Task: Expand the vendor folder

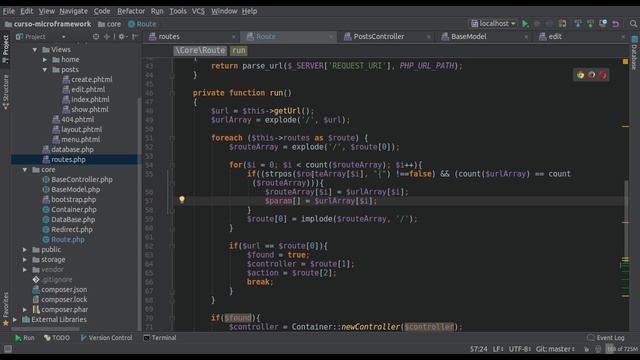Action: [25, 269]
